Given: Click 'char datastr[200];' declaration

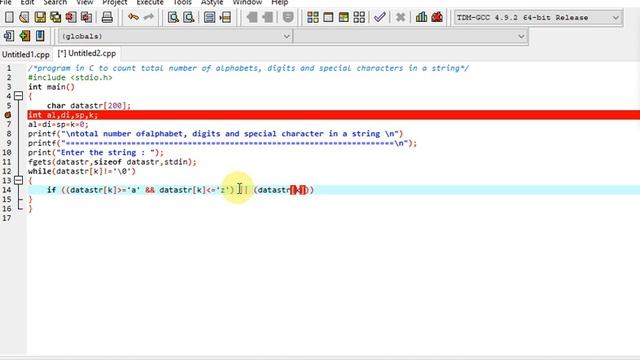Looking at the screenshot, I should 89,106.
